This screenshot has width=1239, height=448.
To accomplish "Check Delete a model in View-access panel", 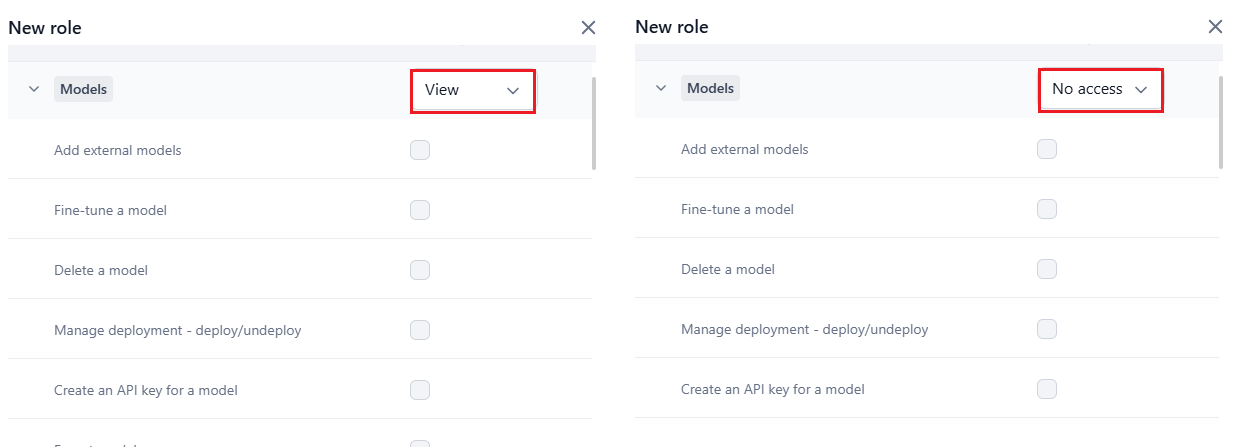I will click(420, 270).
